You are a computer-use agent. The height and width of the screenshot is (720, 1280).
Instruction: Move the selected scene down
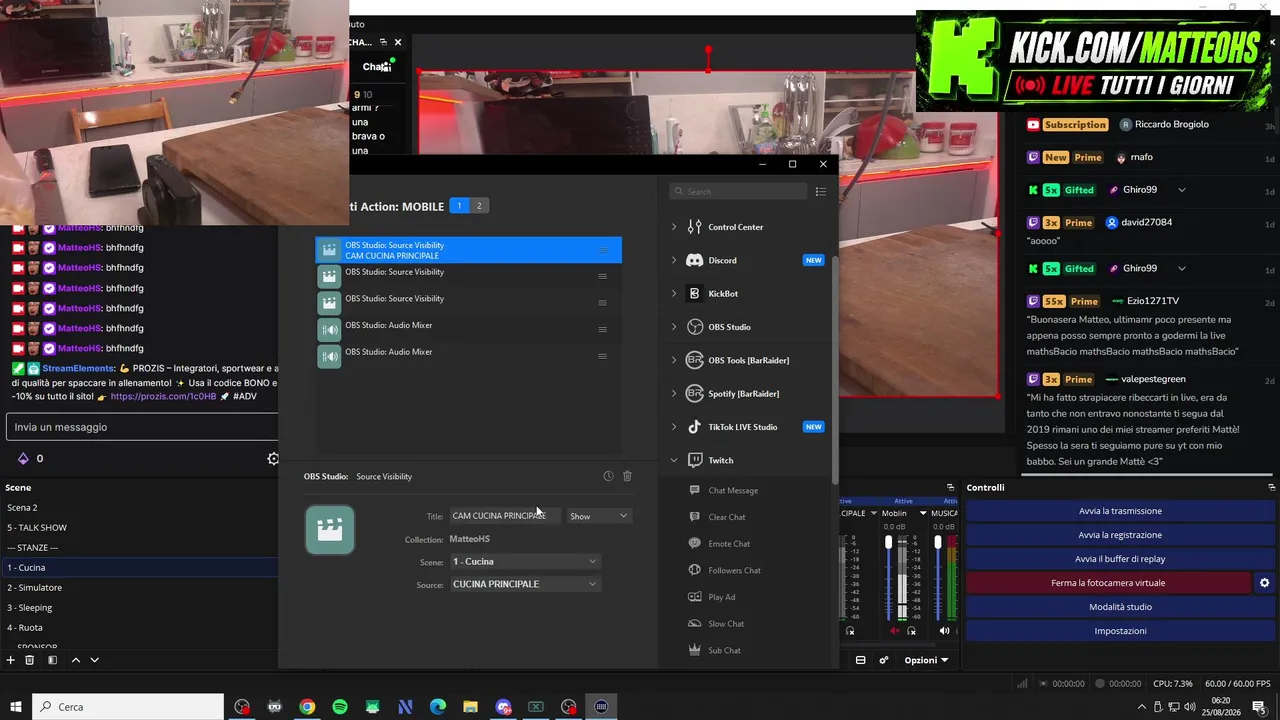pos(94,660)
